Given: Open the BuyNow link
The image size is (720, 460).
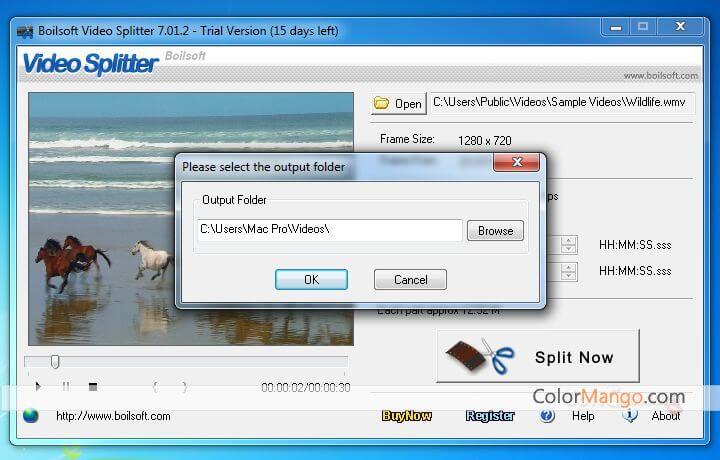Looking at the screenshot, I should pos(406,415).
